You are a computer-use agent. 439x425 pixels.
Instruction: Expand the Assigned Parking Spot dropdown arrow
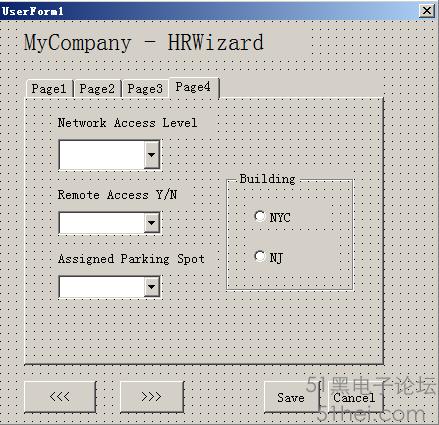[x=152, y=287]
